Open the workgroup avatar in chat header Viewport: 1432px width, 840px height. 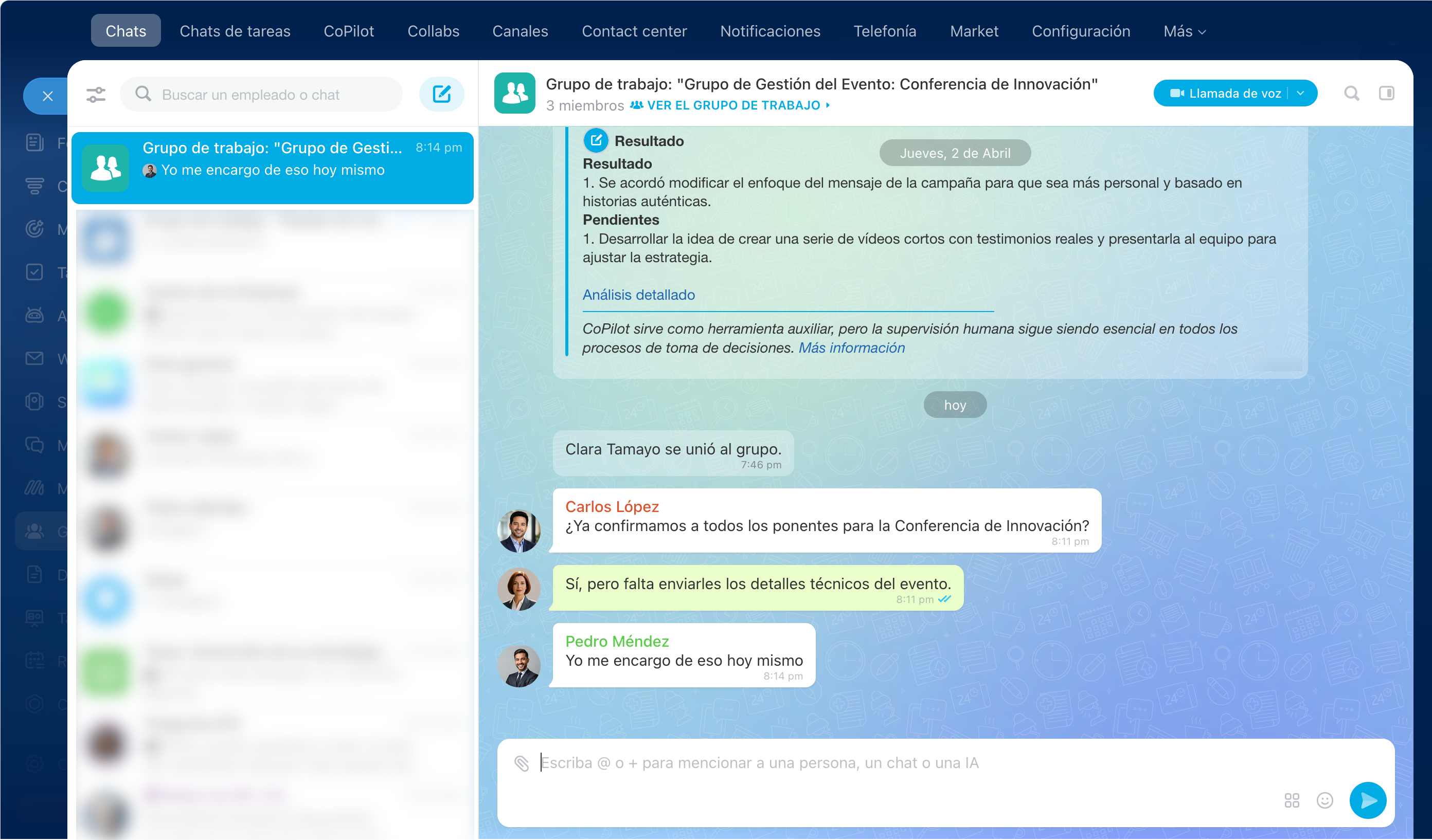click(x=514, y=93)
